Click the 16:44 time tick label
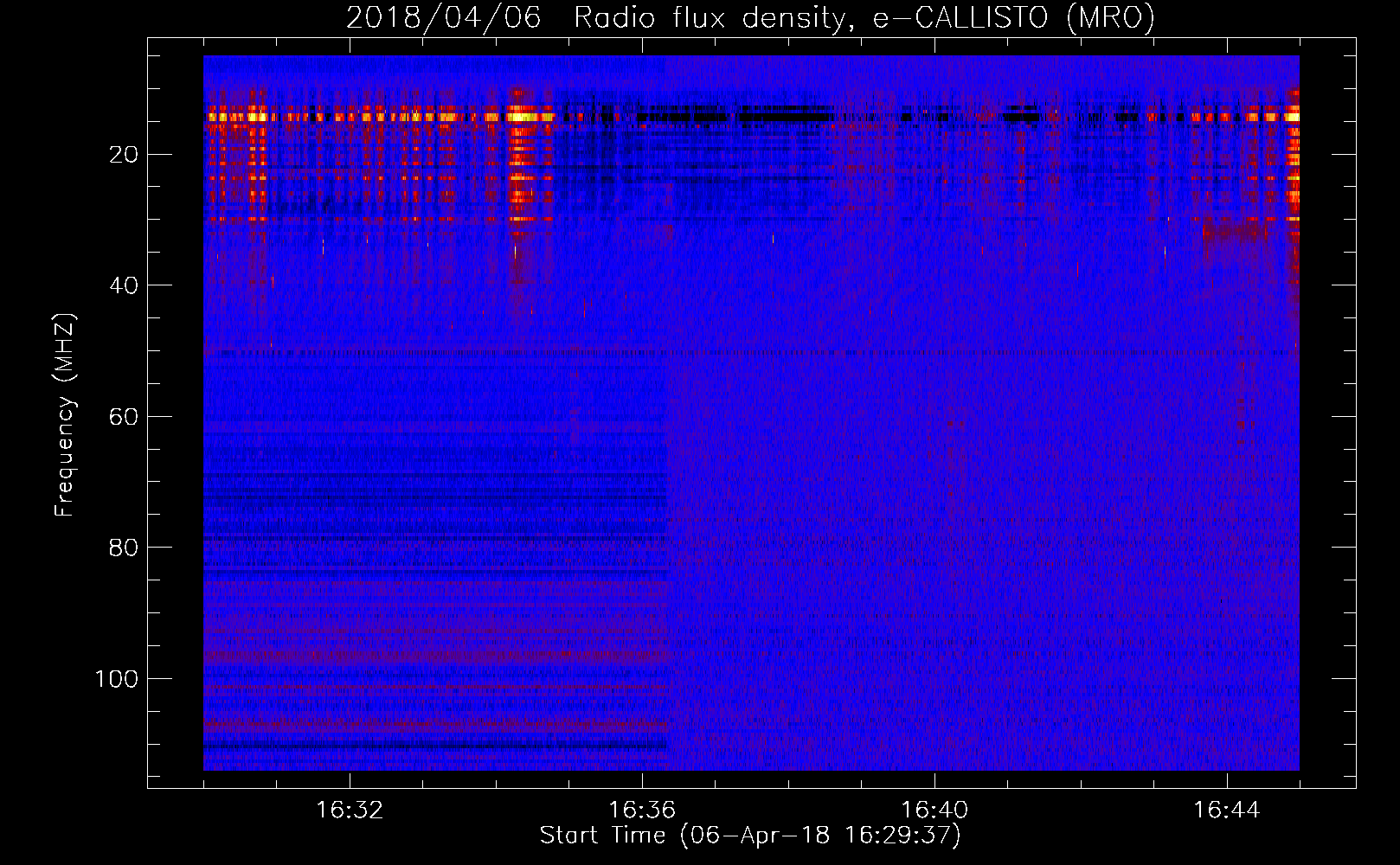 click(x=1227, y=811)
